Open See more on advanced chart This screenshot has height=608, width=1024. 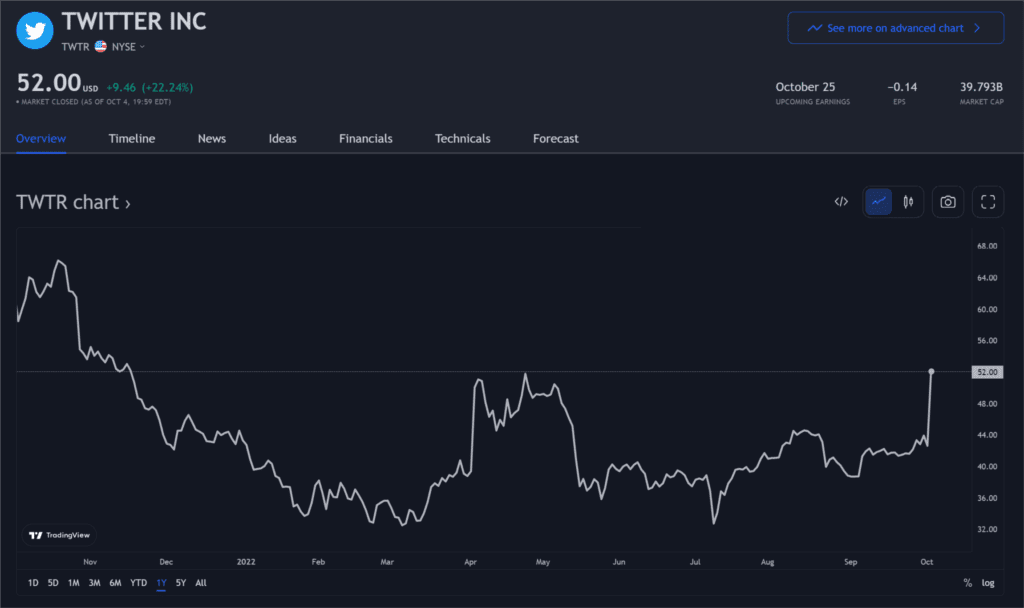[895, 28]
